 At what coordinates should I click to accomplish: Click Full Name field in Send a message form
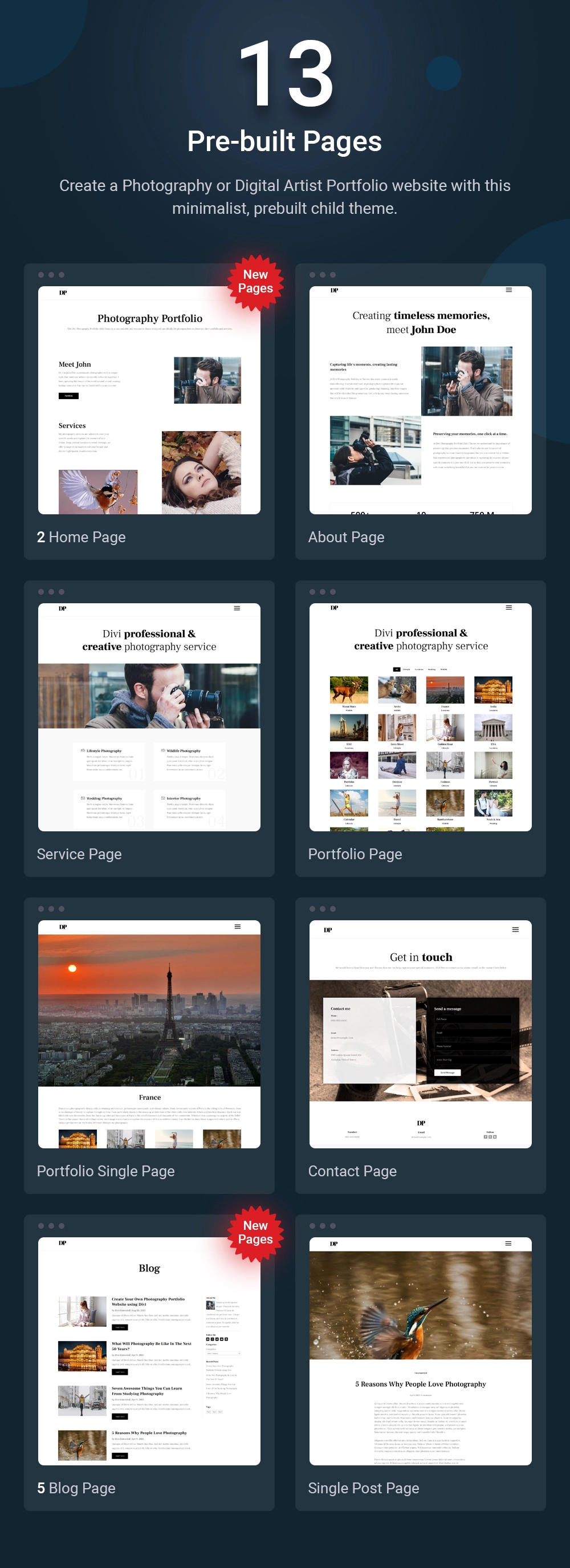(473, 1019)
